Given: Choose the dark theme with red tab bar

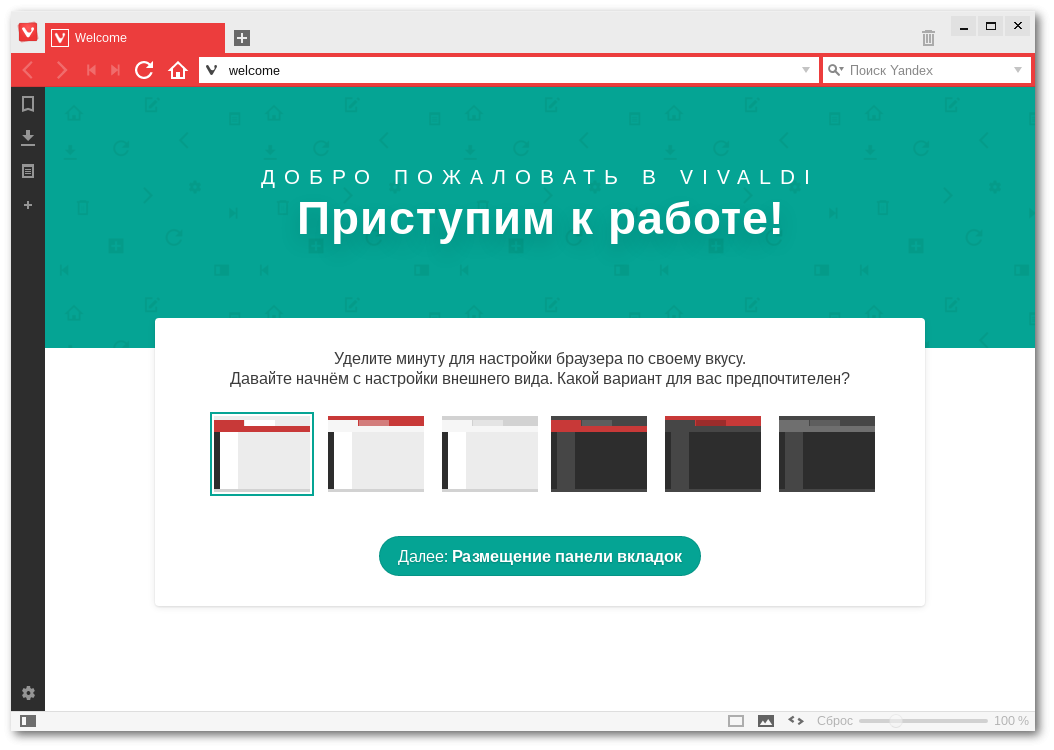Looking at the screenshot, I should tap(713, 454).
